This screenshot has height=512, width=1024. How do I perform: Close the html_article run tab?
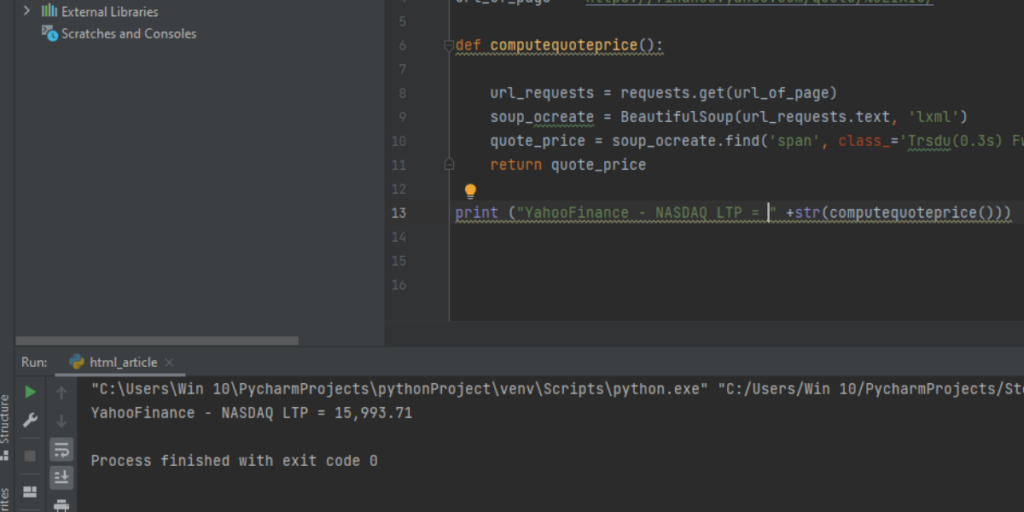point(169,362)
